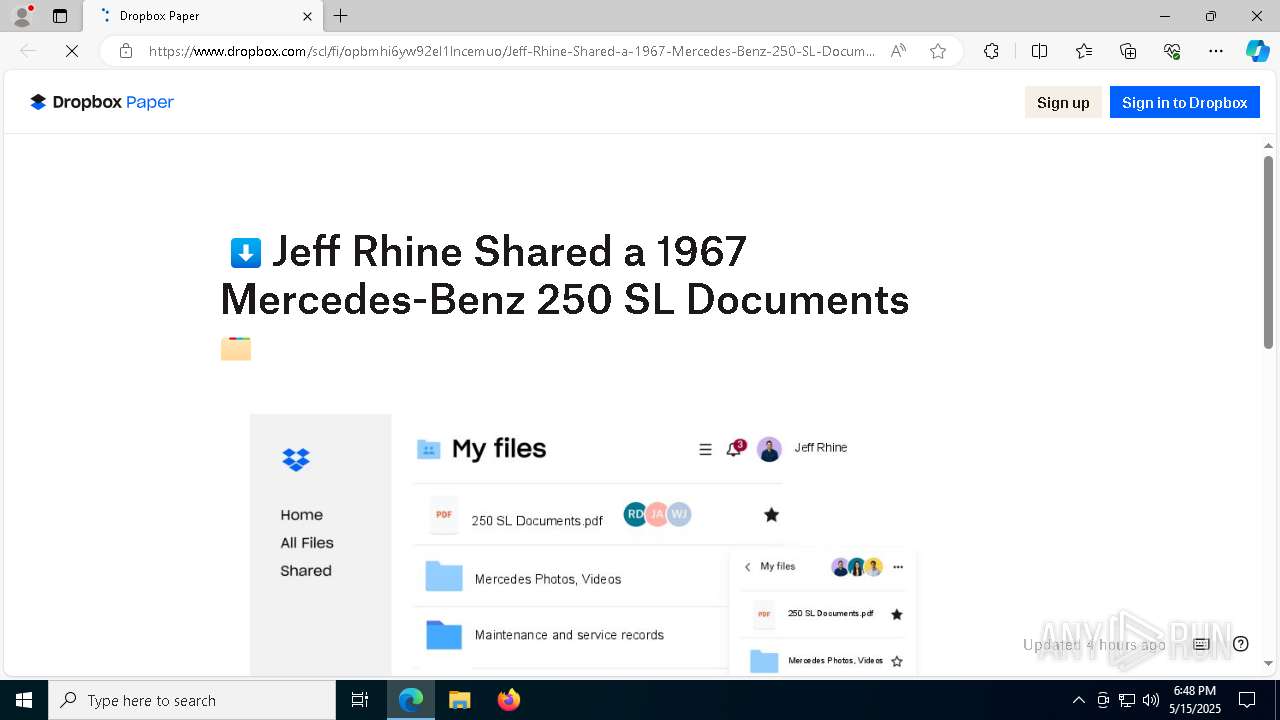
Task: Click the Dropbox Paper logo
Action: tap(102, 102)
